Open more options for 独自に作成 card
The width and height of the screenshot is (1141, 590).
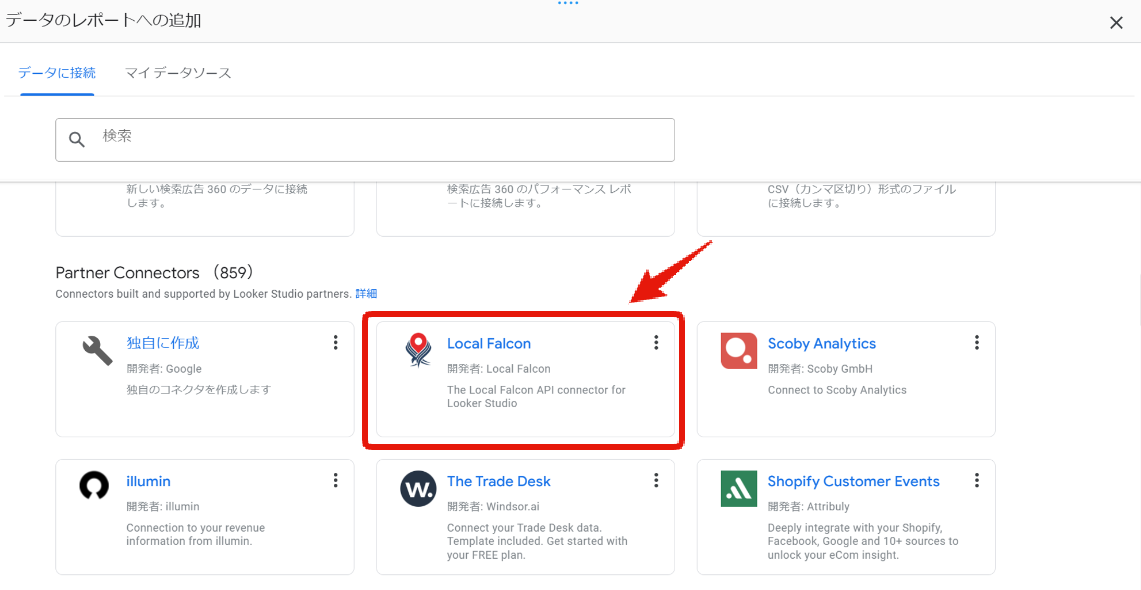pyautogui.click(x=335, y=342)
